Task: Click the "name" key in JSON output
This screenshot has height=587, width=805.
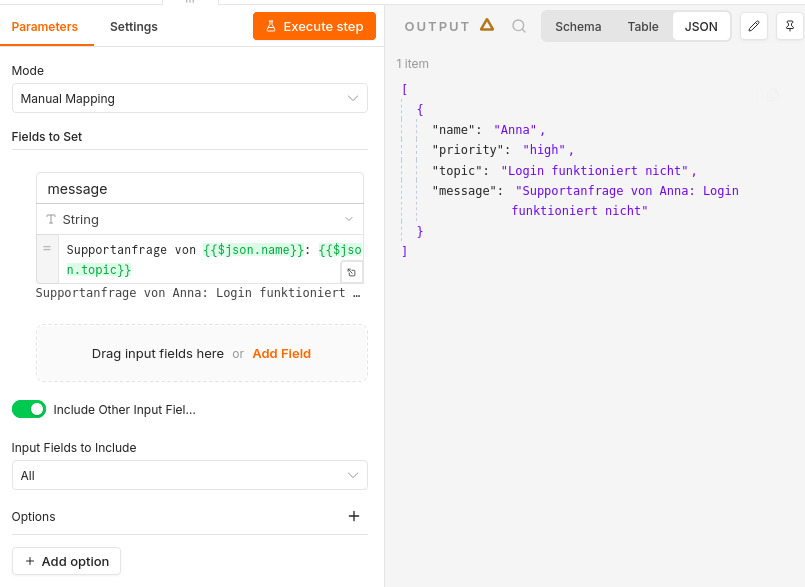Action: click(454, 130)
